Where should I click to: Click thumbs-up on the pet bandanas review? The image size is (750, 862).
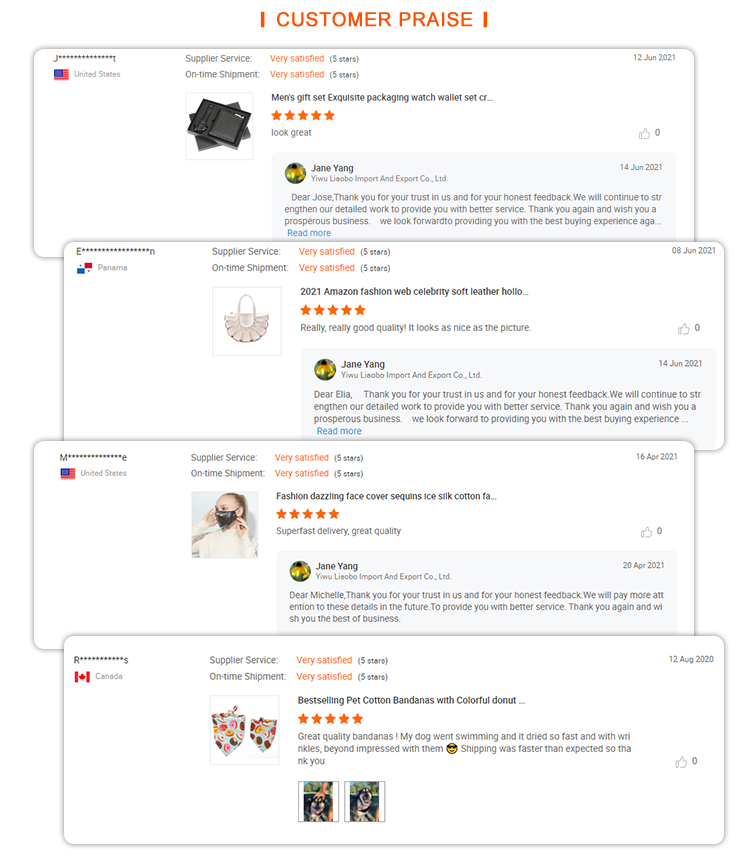(682, 762)
